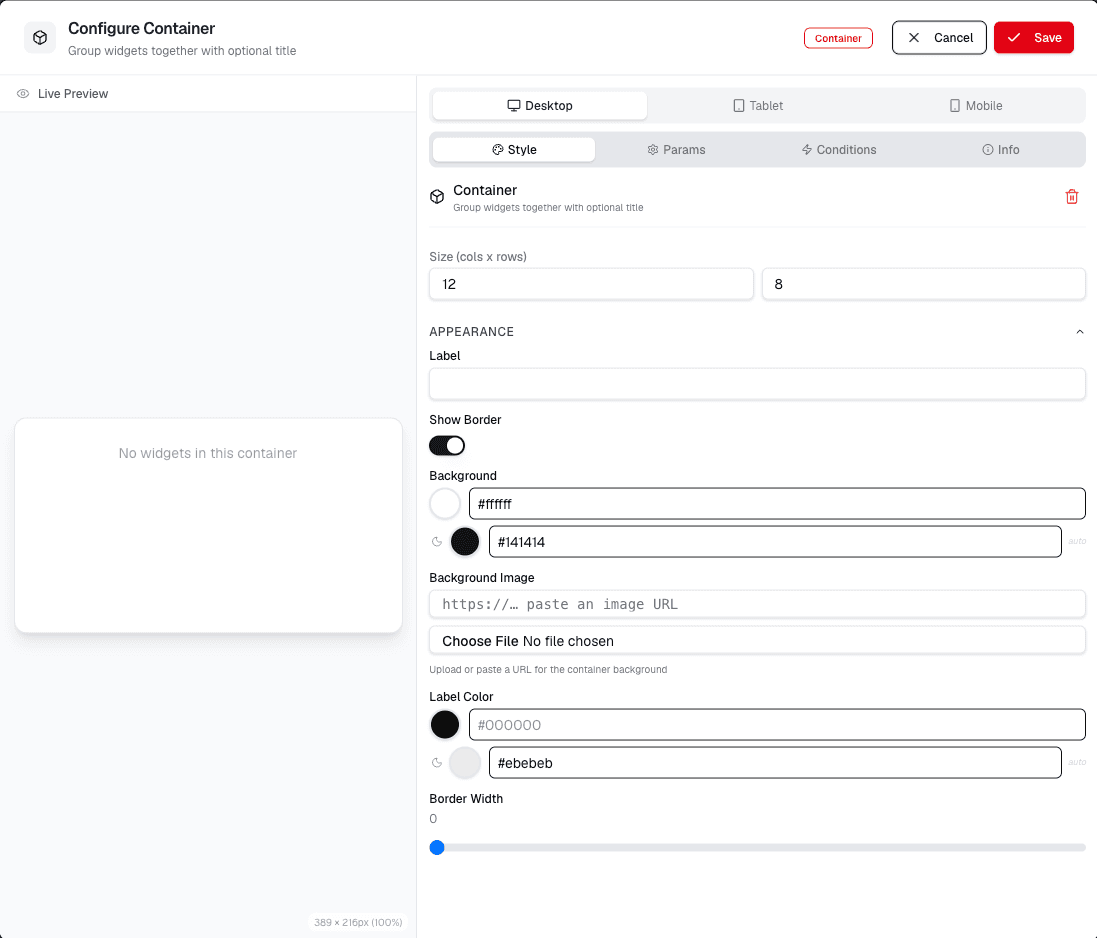Click auto label beside #141414 field

click(1077, 541)
